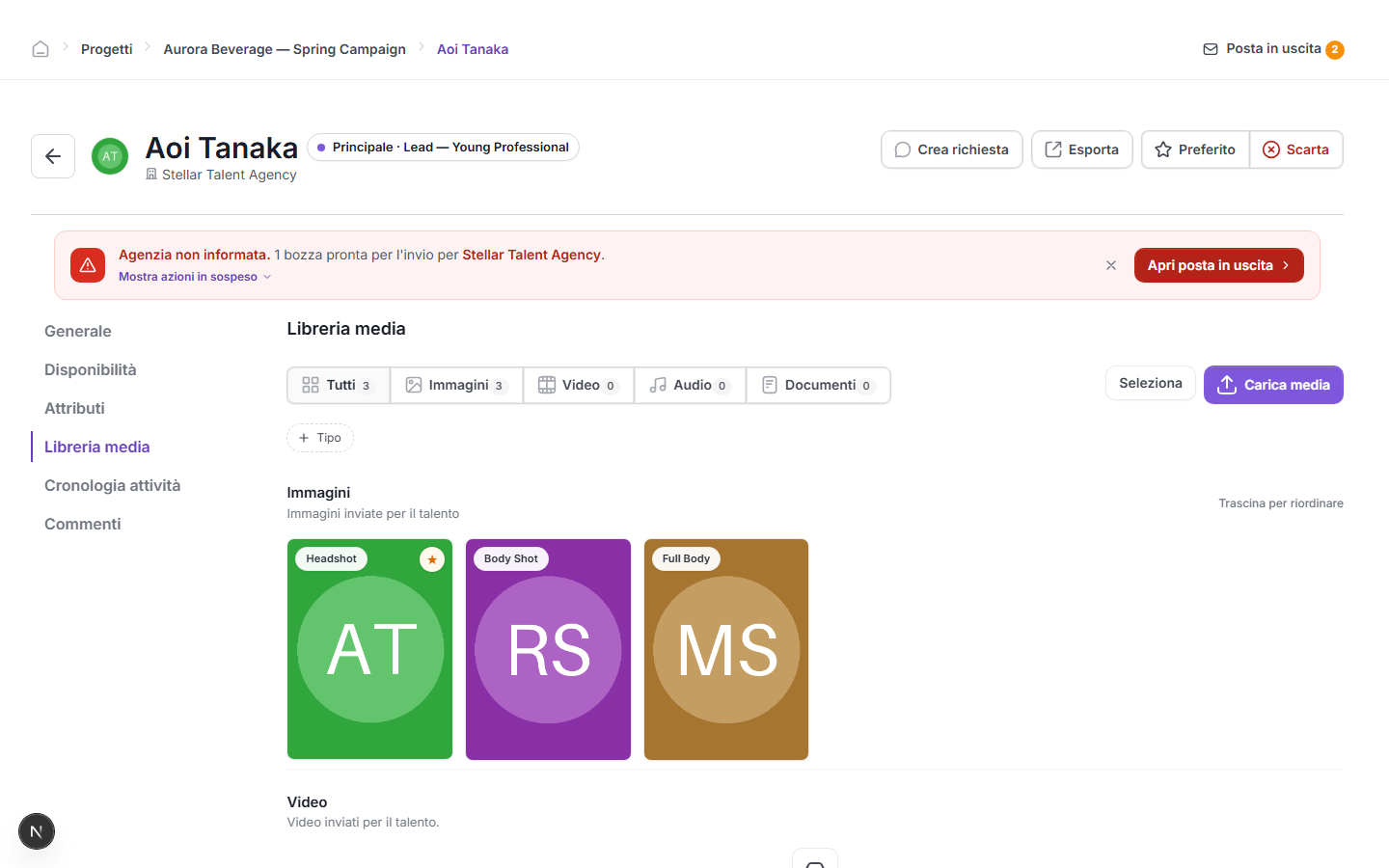
Task: Dismiss the agency alert banner
Action: point(1111,265)
